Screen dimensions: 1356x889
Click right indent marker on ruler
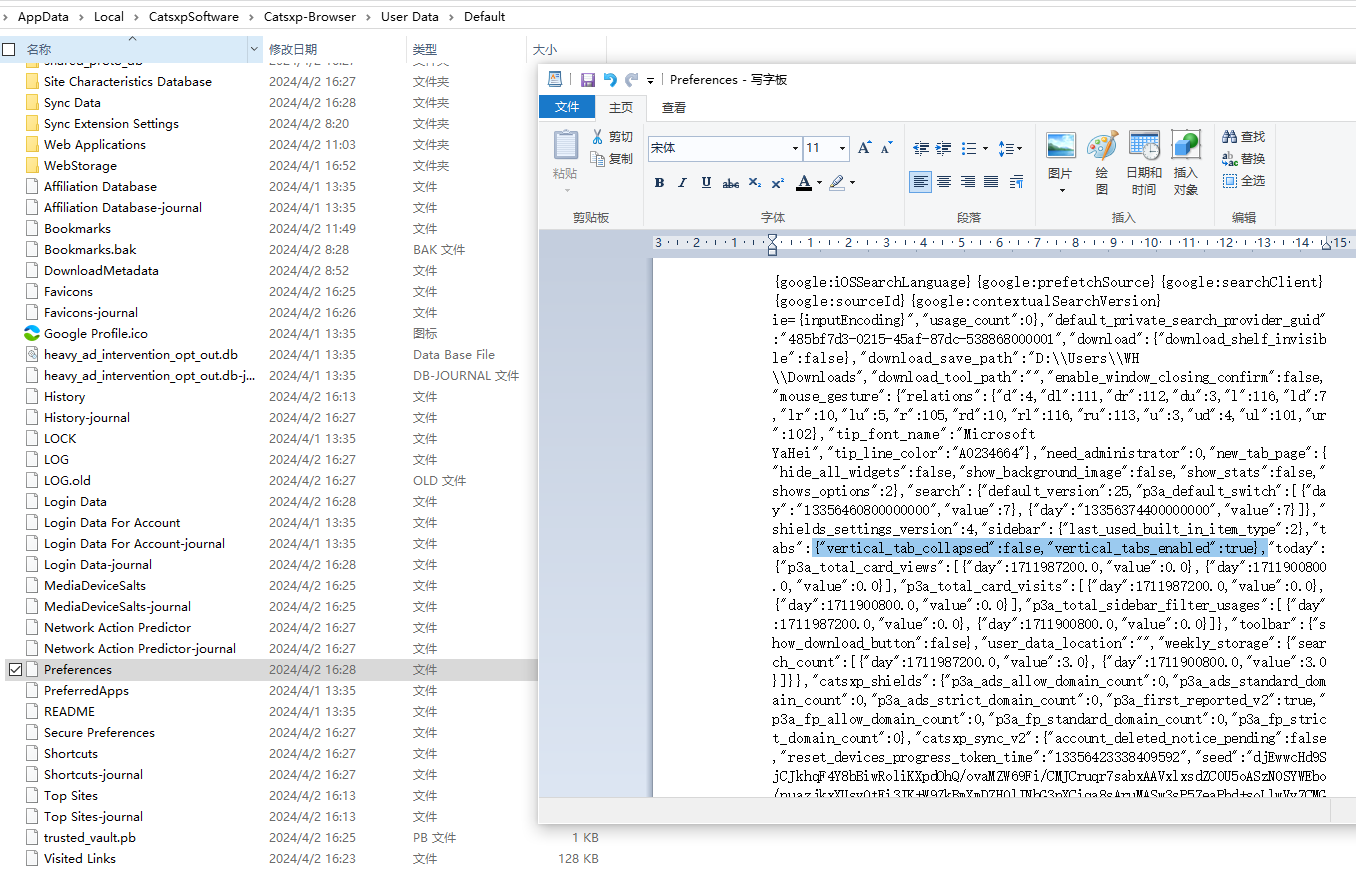1327,245
